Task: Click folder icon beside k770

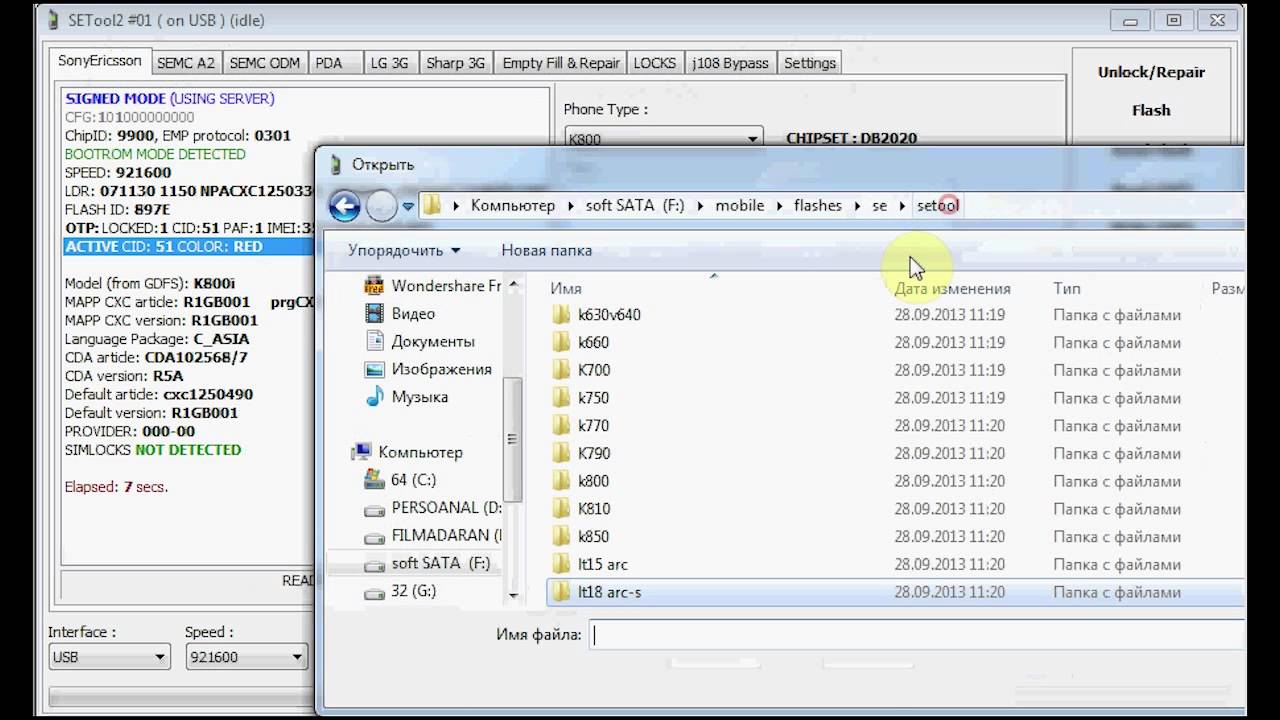Action: 561,426
